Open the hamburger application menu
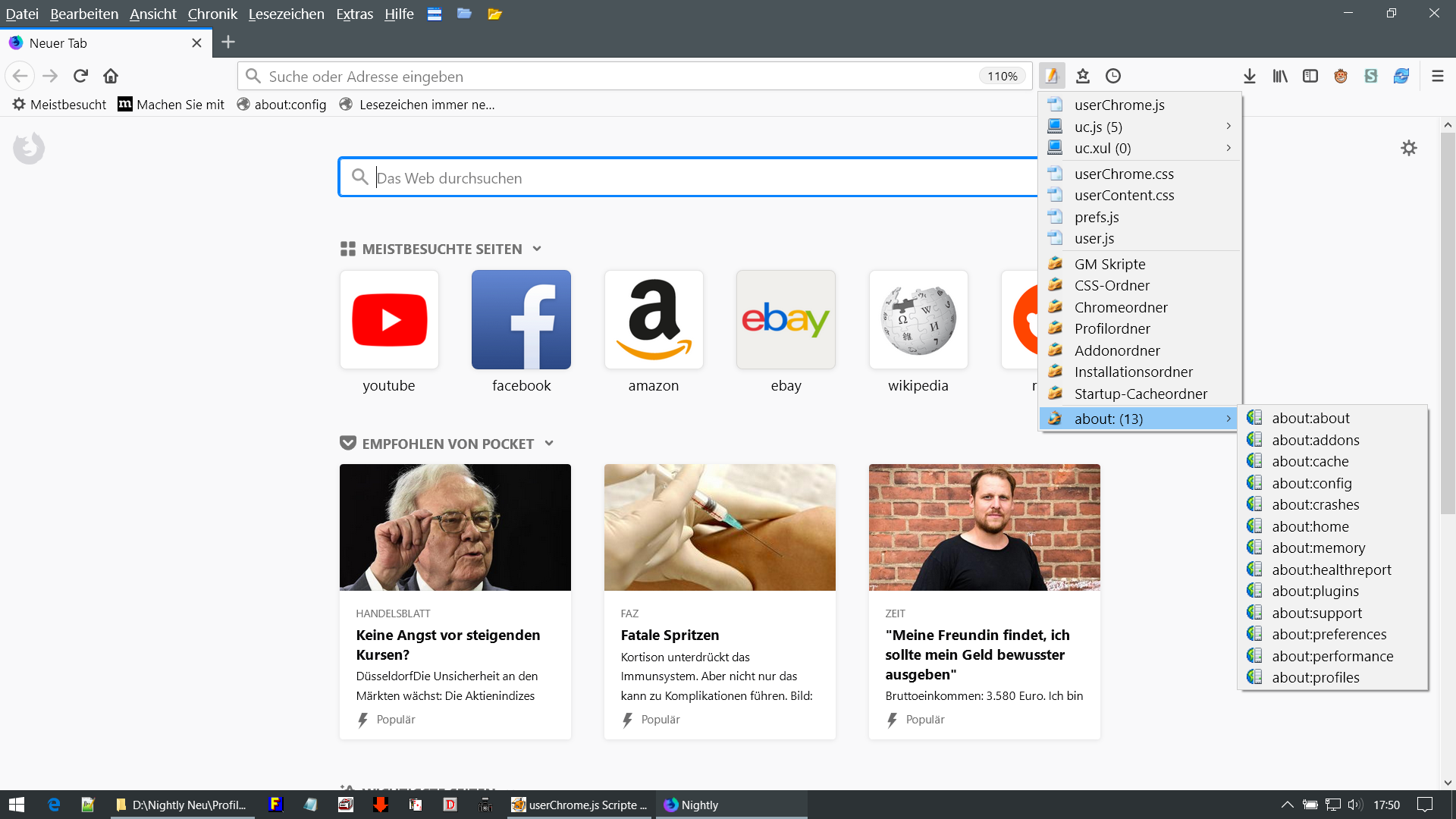Viewport: 1456px width, 819px height. [x=1437, y=76]
